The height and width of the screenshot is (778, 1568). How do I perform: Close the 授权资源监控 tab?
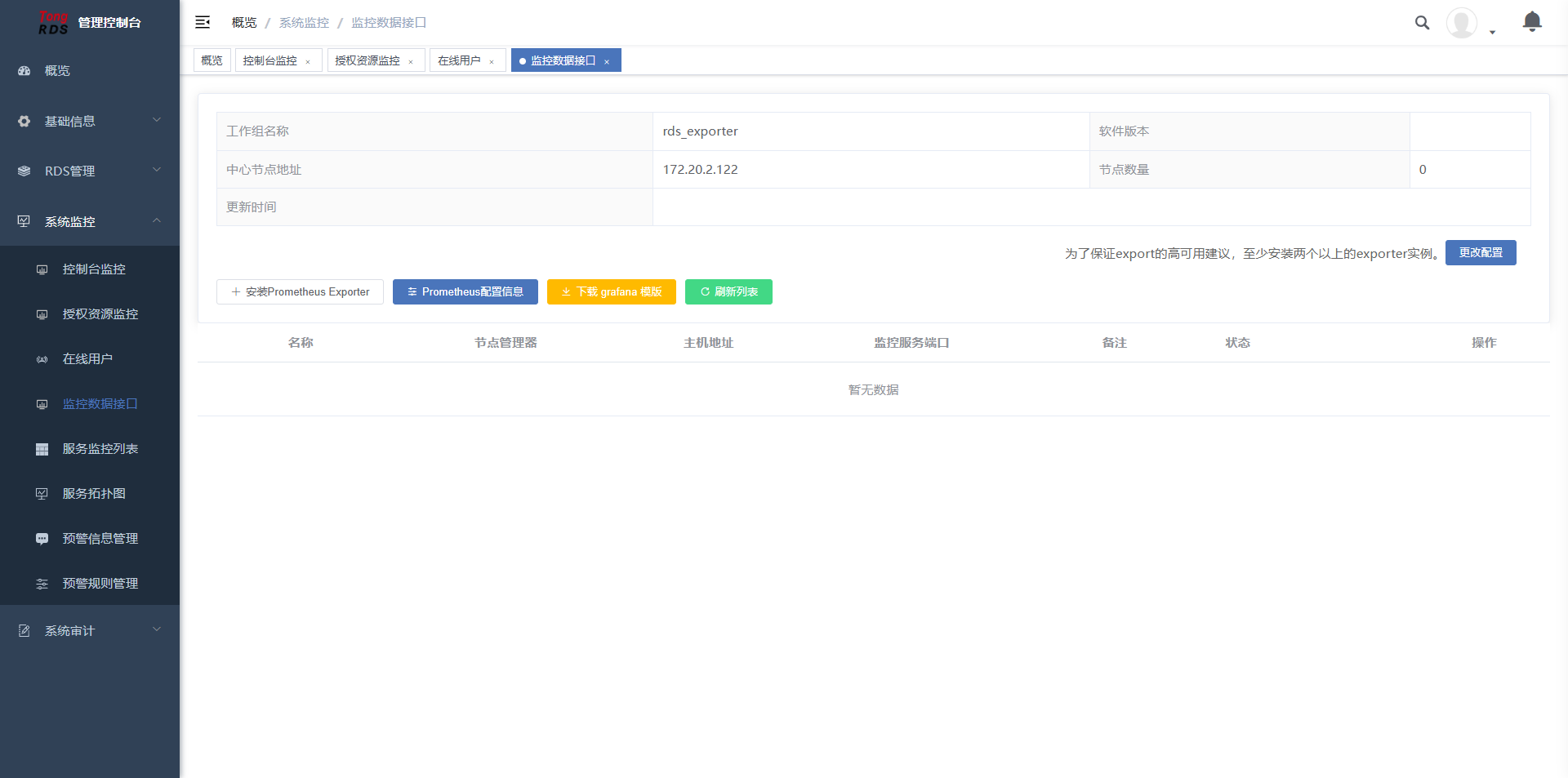coord(411,61)
